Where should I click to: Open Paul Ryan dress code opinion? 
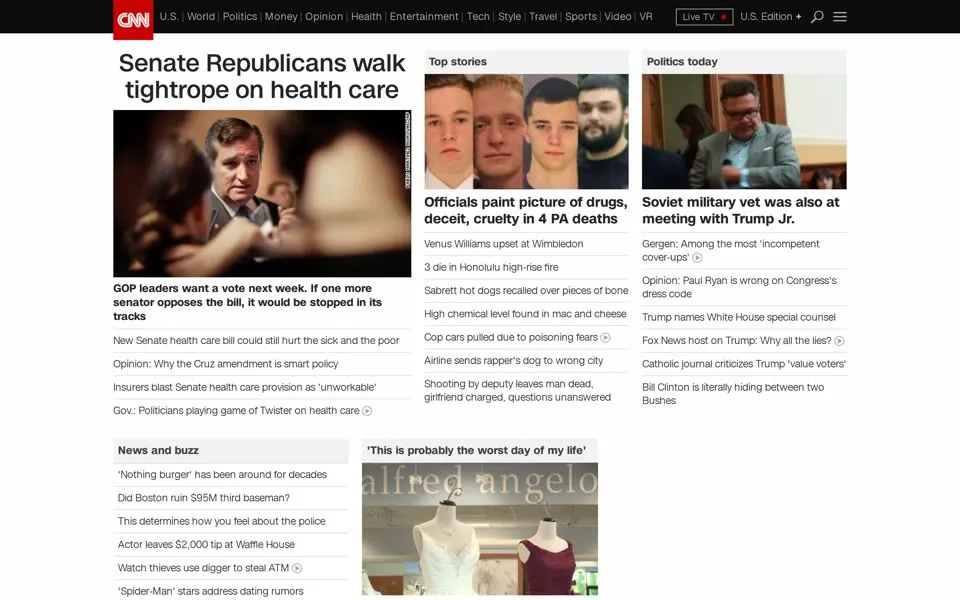point(739,287)
